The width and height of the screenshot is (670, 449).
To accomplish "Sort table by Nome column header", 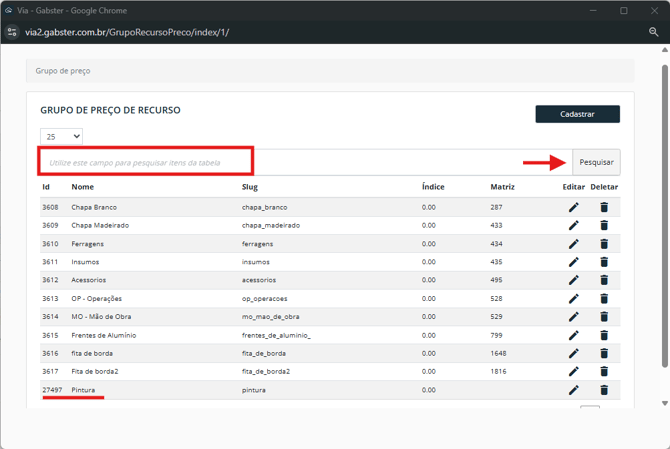I will (82, 187).
